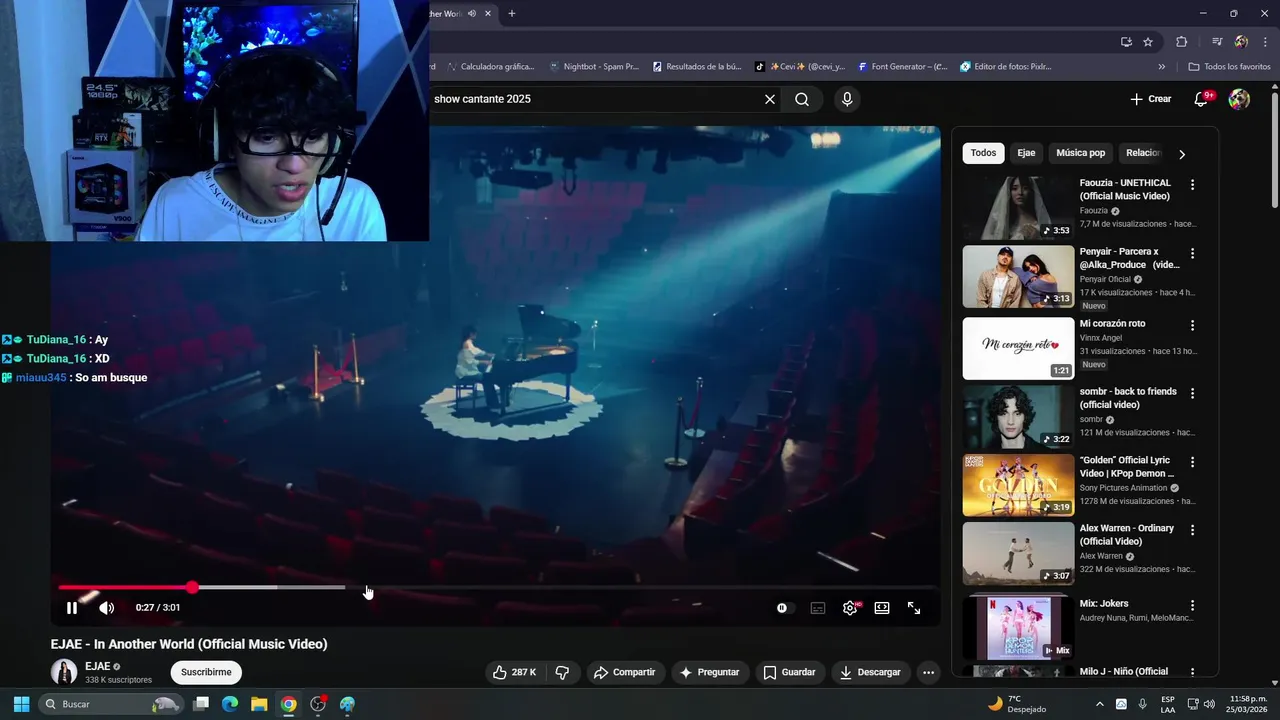
Task: Select the Todos filter chip
Action: [x=983, y=153]
